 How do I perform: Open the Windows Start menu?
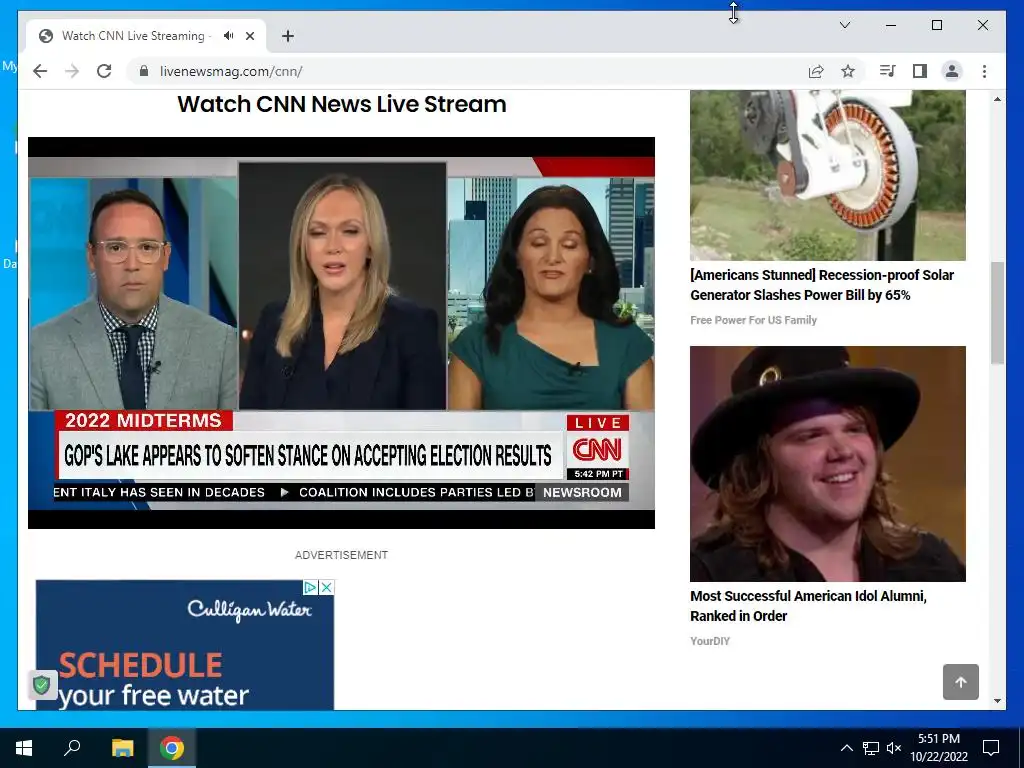[24, 748]
